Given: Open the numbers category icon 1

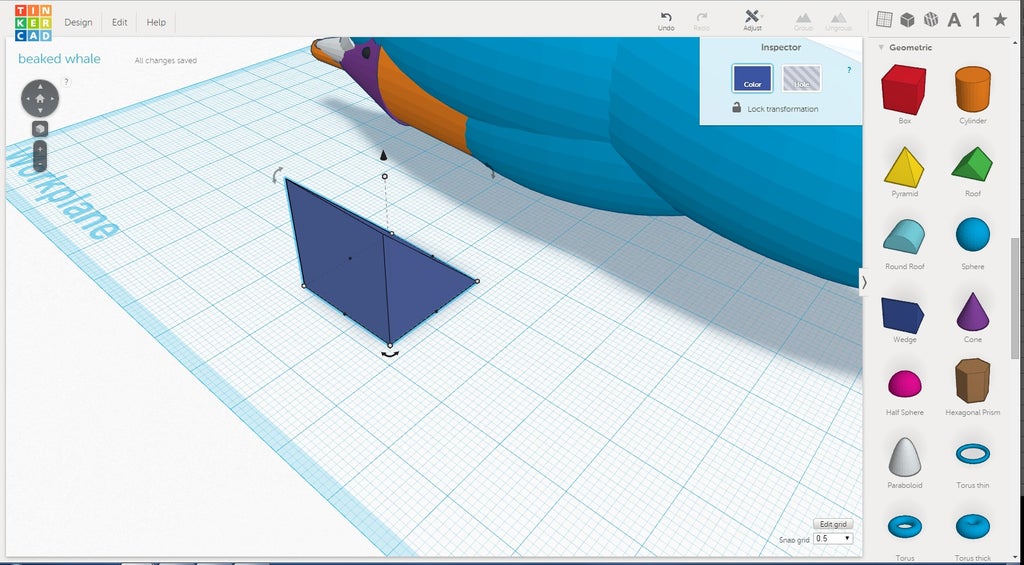Looking at the screenshot, I should pyautogui.click(x=976, y=20).
